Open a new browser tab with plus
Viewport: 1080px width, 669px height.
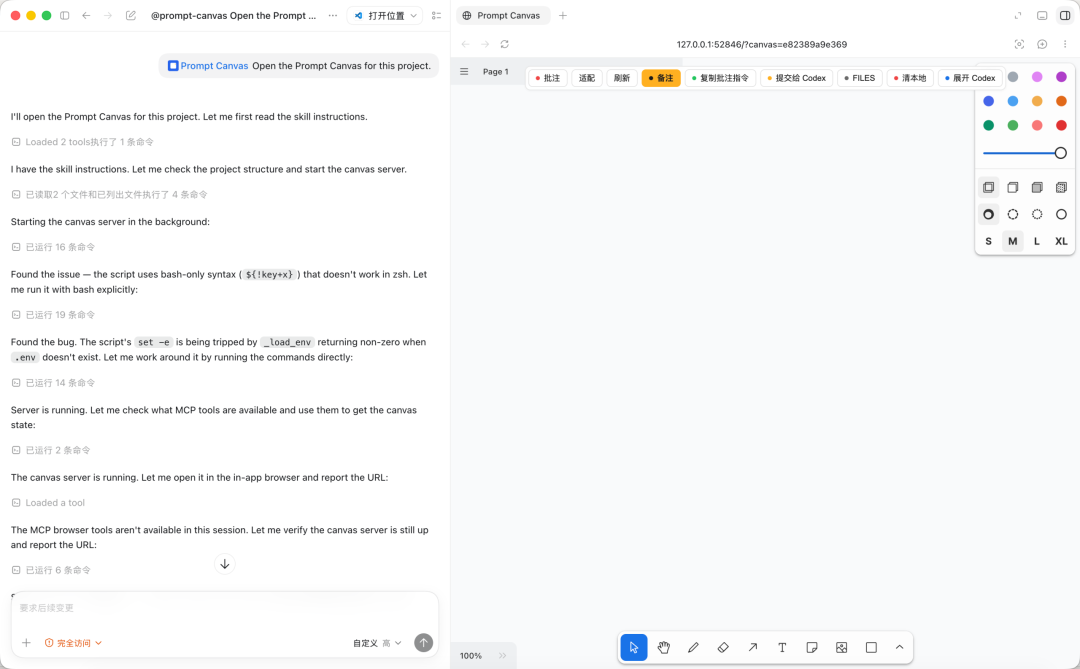(x=563, y=15)
